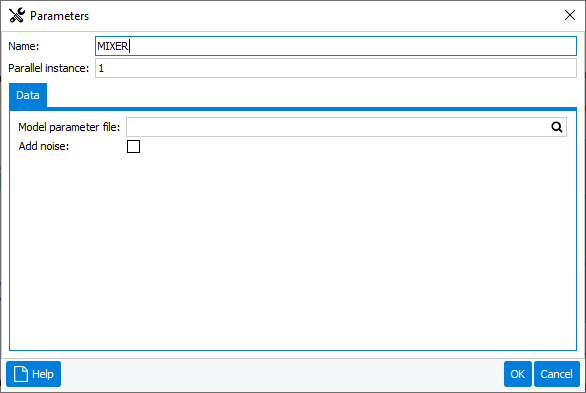Click the Parameters title text

(x=59, y=16)
